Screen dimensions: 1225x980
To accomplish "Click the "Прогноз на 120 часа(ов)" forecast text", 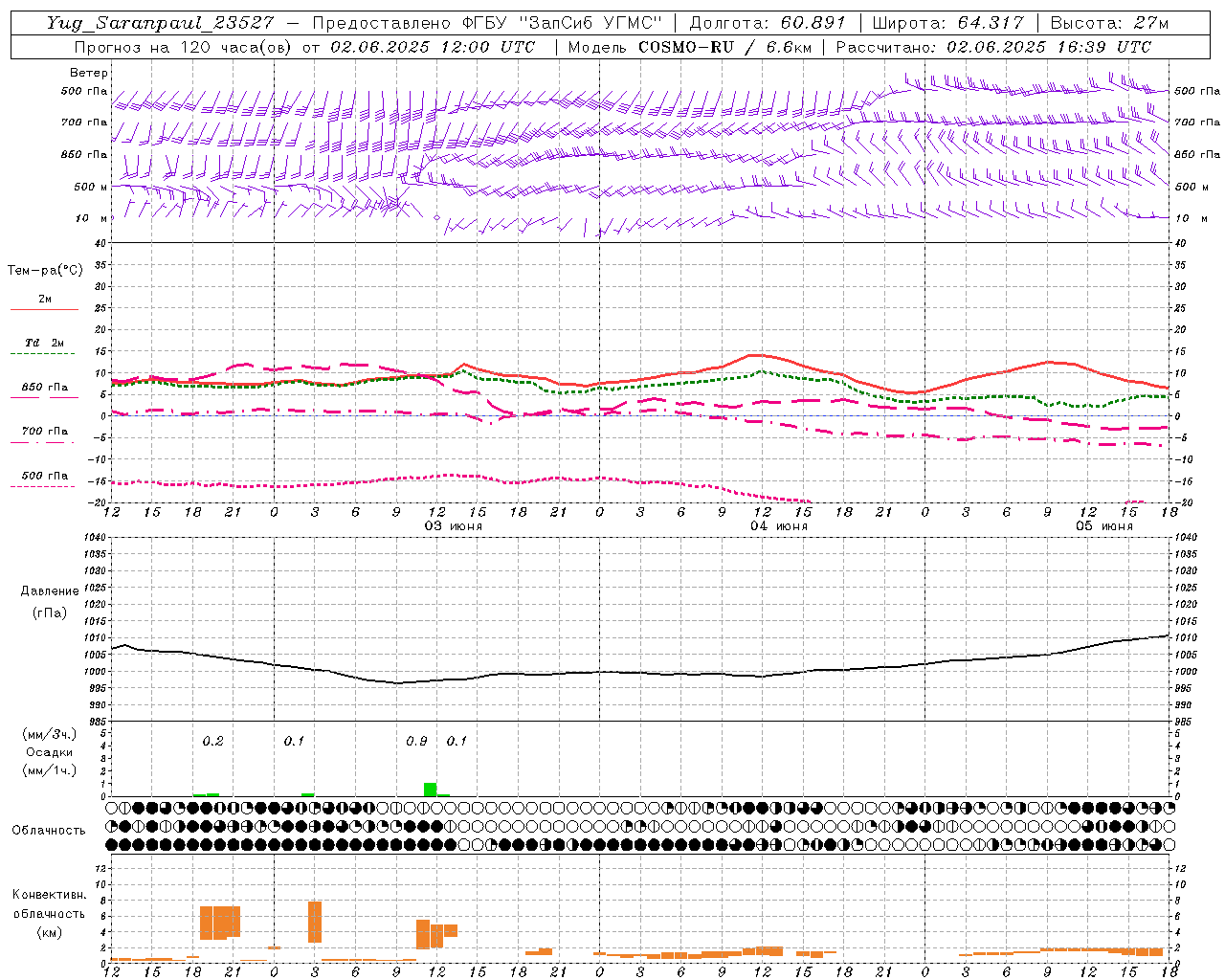I will coord(183,47).
